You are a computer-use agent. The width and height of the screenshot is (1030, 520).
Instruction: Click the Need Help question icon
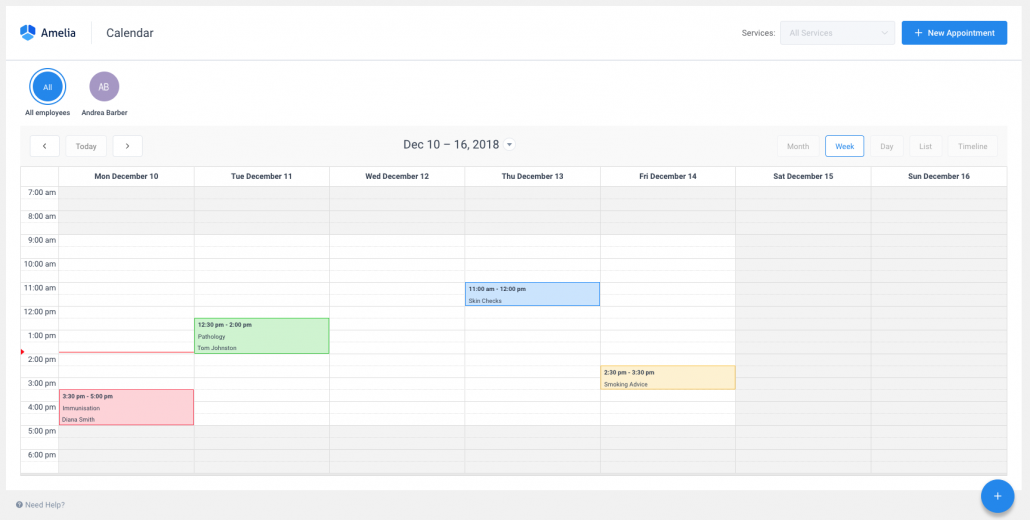19,505
